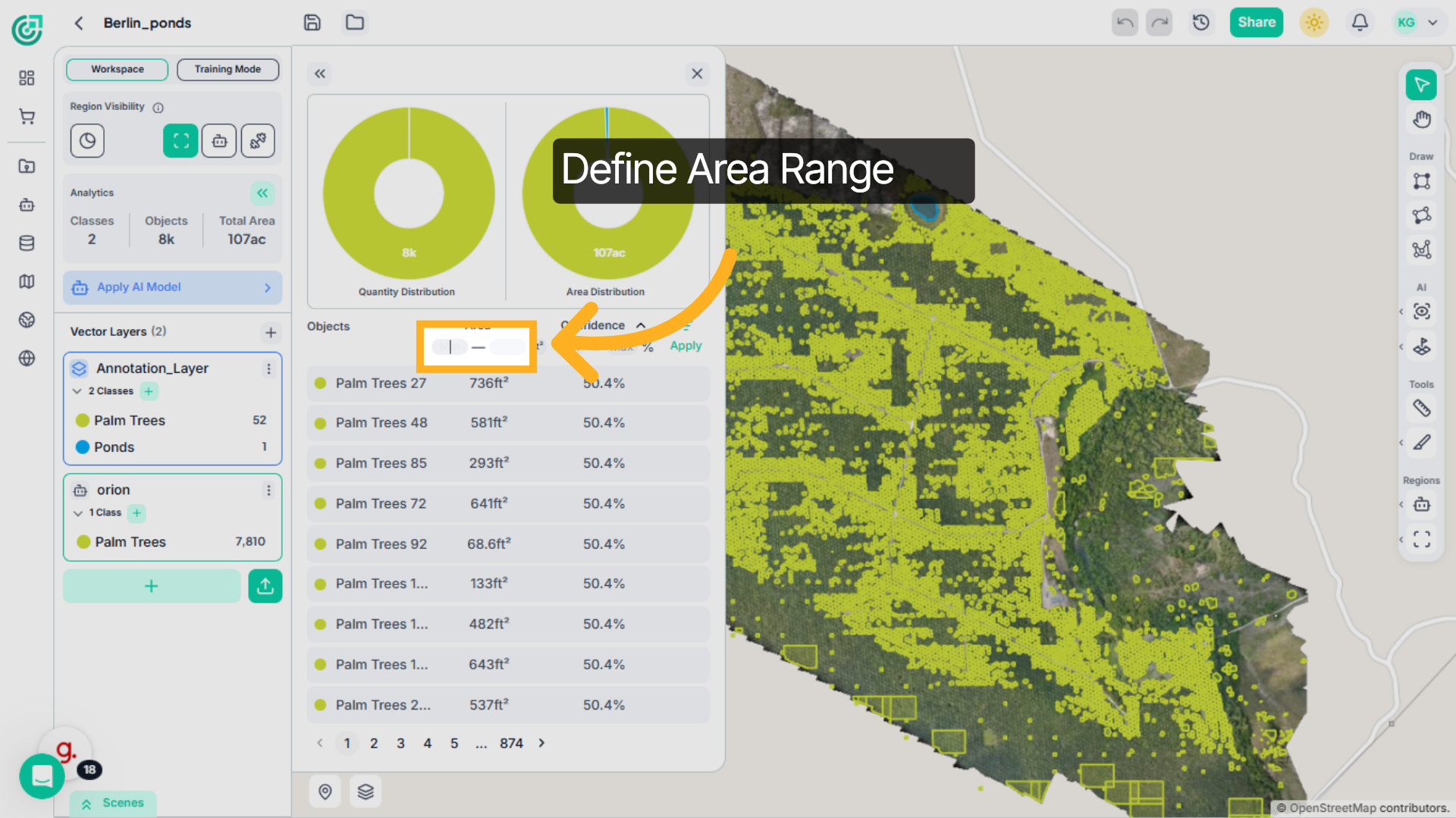Image resolution: width=1456 pixels, height=818 pixels.
Task: Click maximum area input field
Action: pyautogui.click(x=508, y=346)
